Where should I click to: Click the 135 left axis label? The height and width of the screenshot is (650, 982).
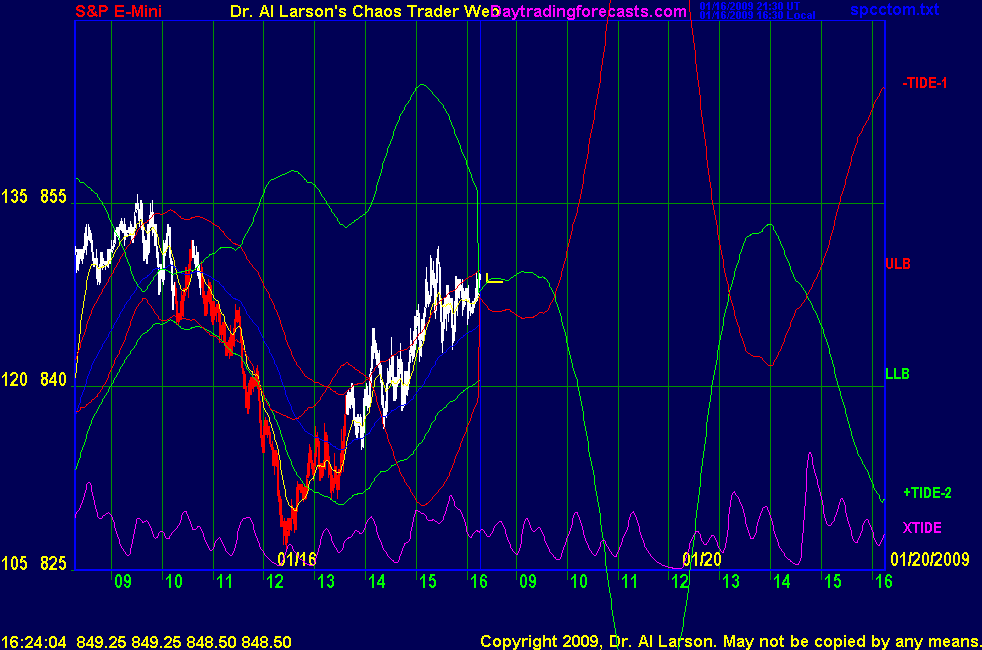pos(14,197)
